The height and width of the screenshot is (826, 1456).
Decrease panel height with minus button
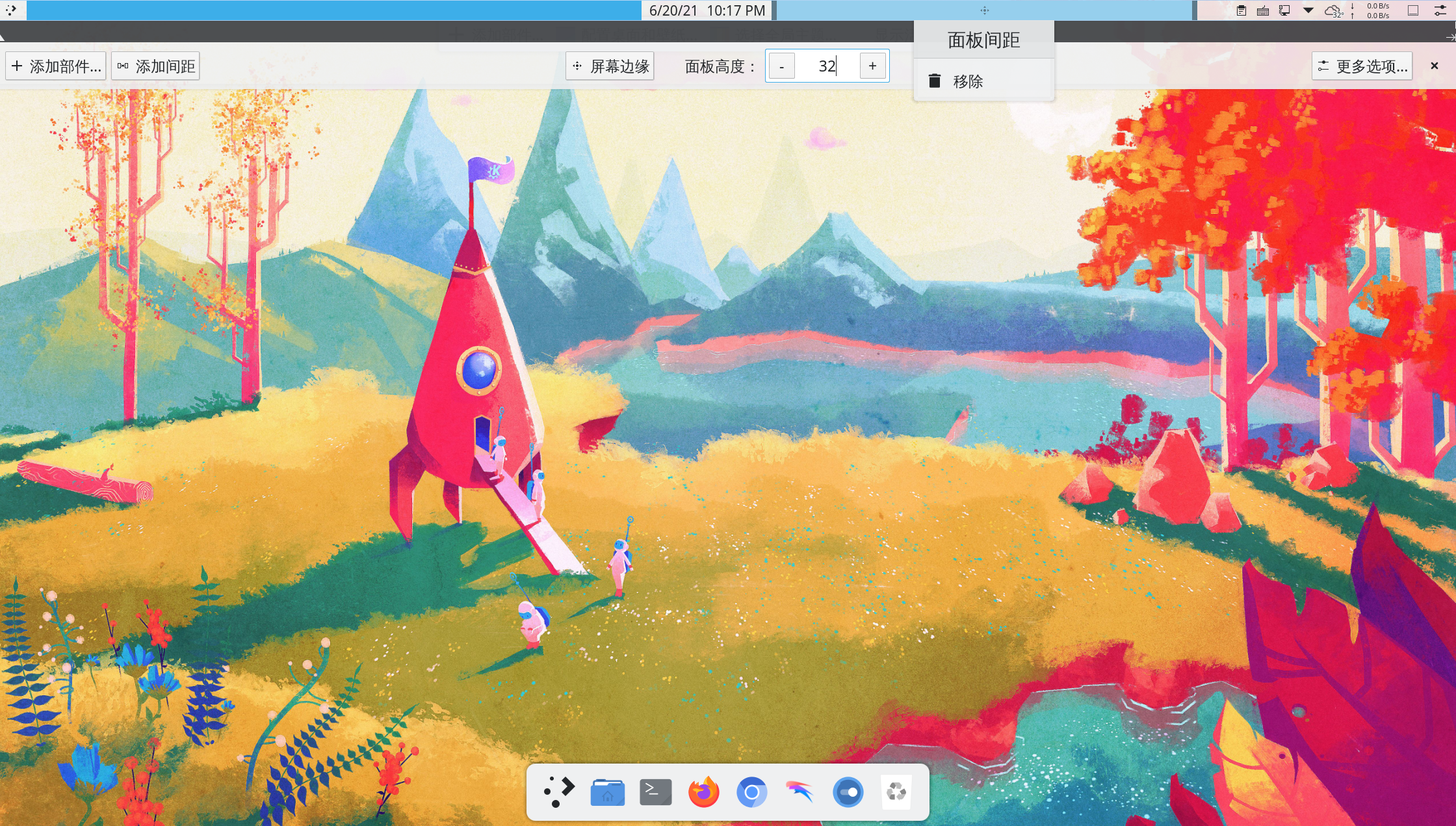(781, 66)
